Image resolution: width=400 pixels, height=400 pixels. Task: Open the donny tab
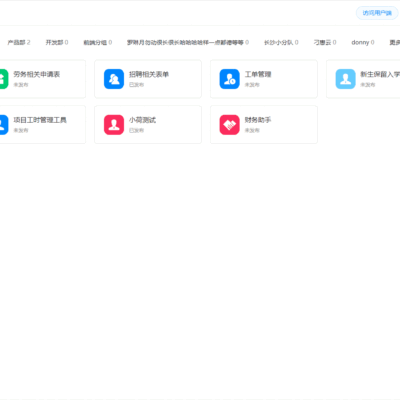[x=363, y=42]
